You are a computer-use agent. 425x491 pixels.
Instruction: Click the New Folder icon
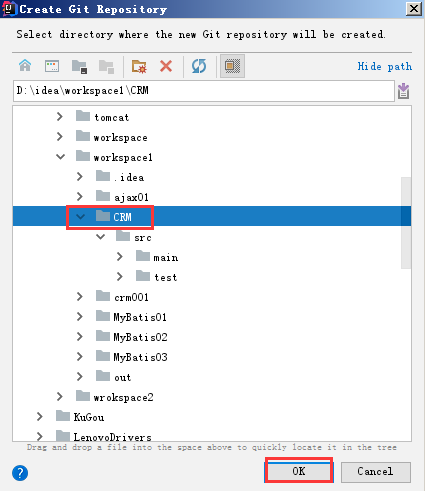[139, 66]
